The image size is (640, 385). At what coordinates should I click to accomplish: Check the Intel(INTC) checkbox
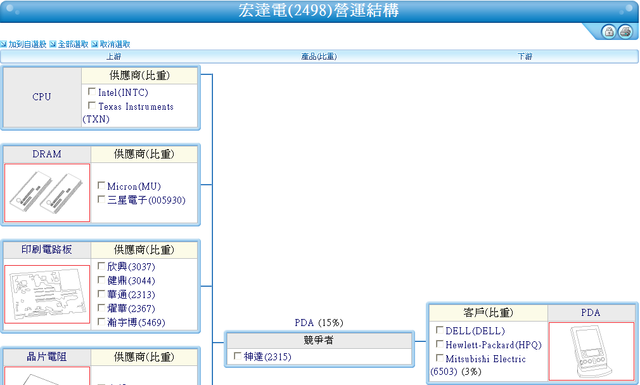click(92, 91)
